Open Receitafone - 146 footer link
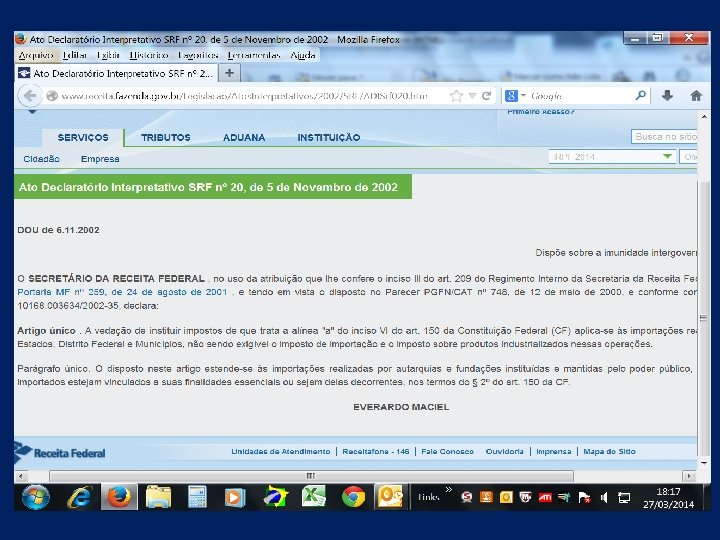The height and width of the screenshot is (540, 720). 376,451
